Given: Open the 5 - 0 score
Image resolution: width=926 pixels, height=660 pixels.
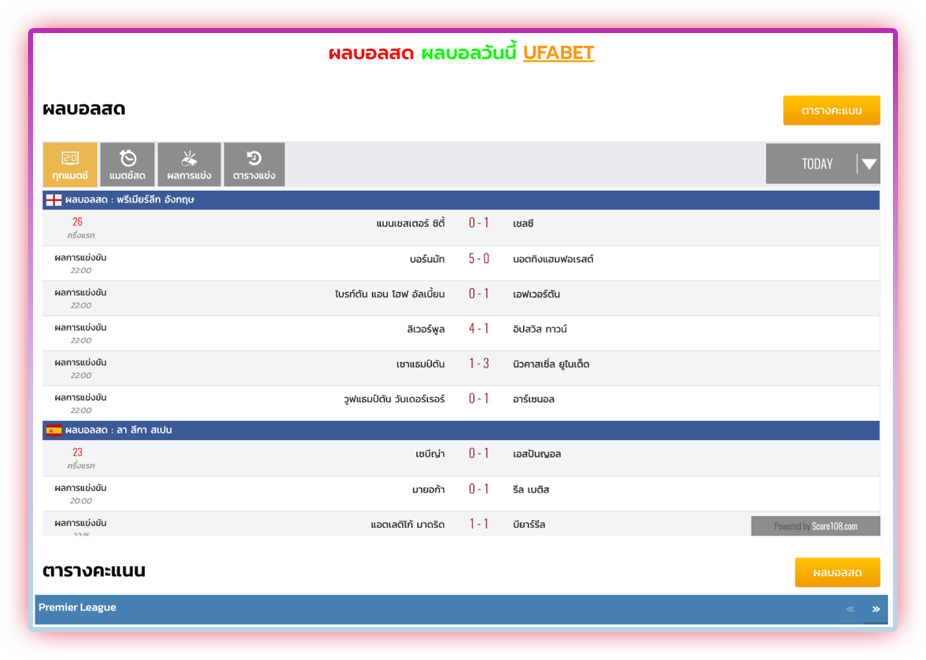Looking at the screenshot, I should (479, 259).
